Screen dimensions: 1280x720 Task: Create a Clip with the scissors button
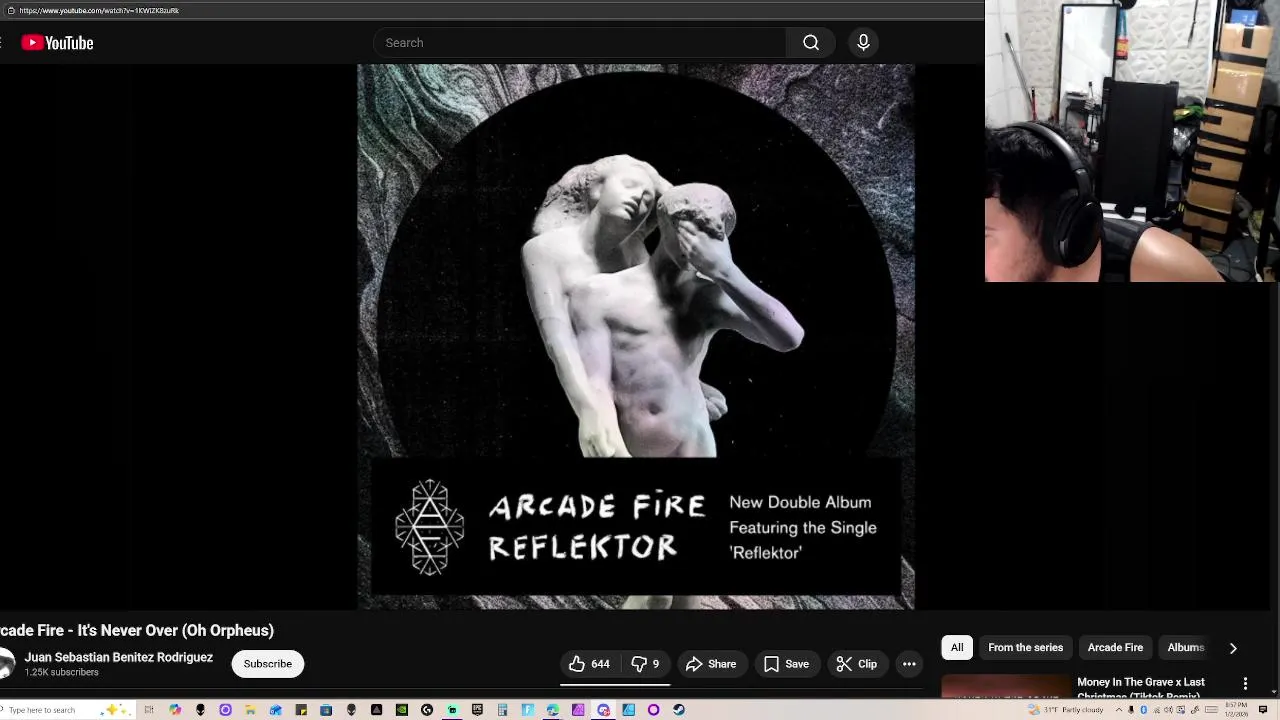point(857,664)
